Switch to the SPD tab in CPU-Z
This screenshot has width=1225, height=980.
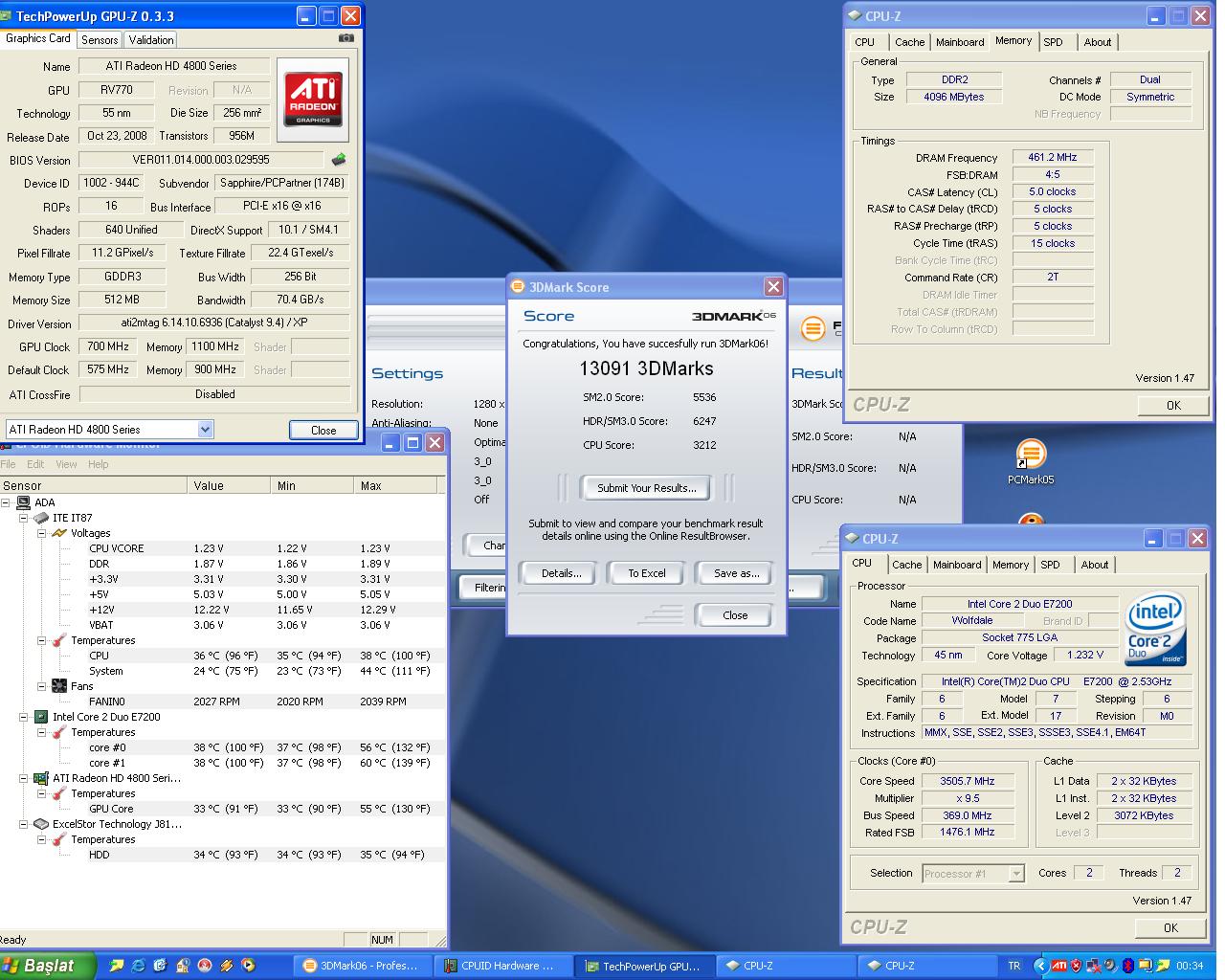coord(1053,565)
